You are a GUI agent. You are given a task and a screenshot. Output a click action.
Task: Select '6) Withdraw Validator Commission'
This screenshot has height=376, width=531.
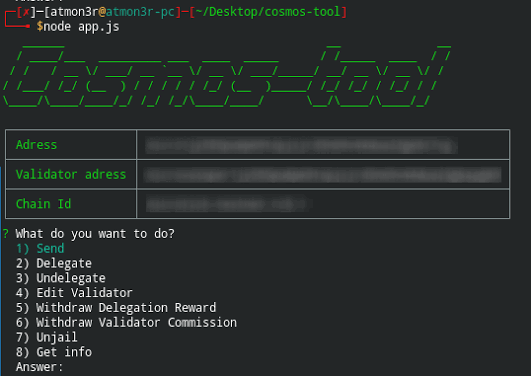(x=126, y=322)
